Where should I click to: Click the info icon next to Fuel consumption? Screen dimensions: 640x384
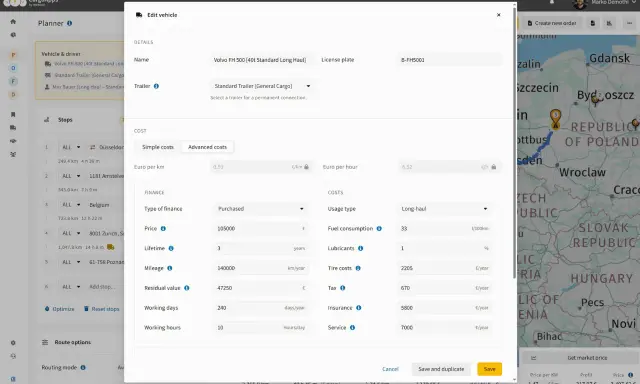click(379, 229)
